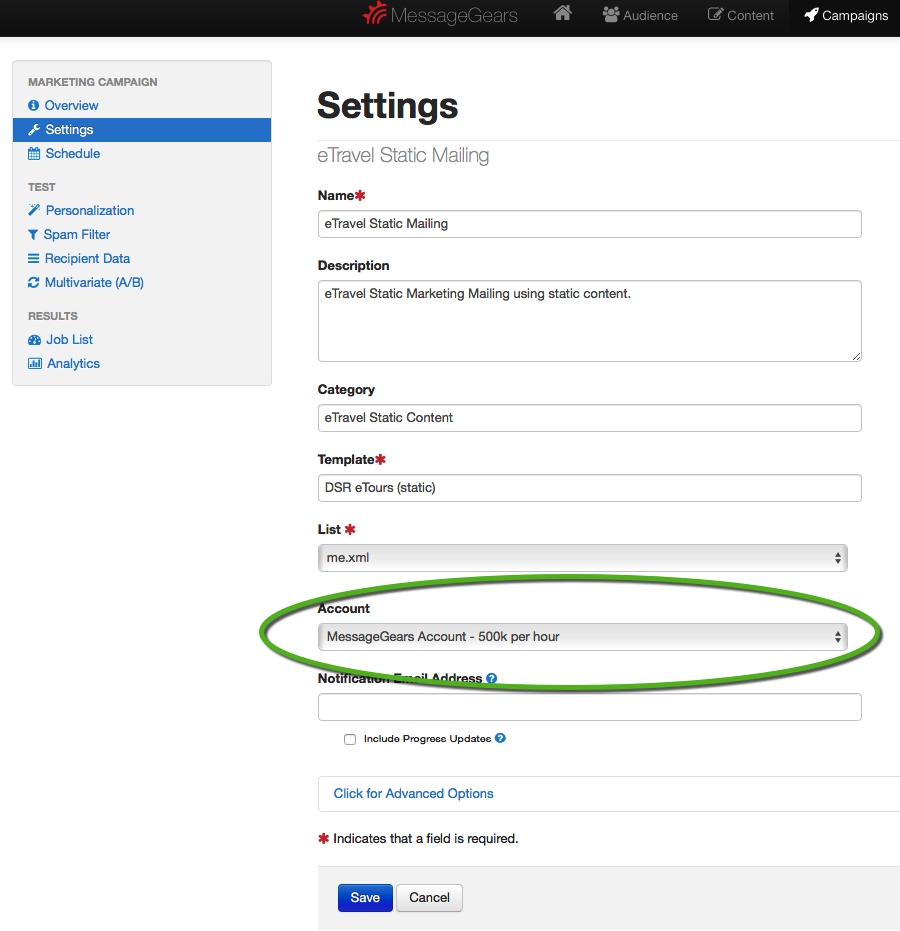The height and width of the screenshot is (931, 900).
Task: Focus the Name input field
Action: [590, 224]
